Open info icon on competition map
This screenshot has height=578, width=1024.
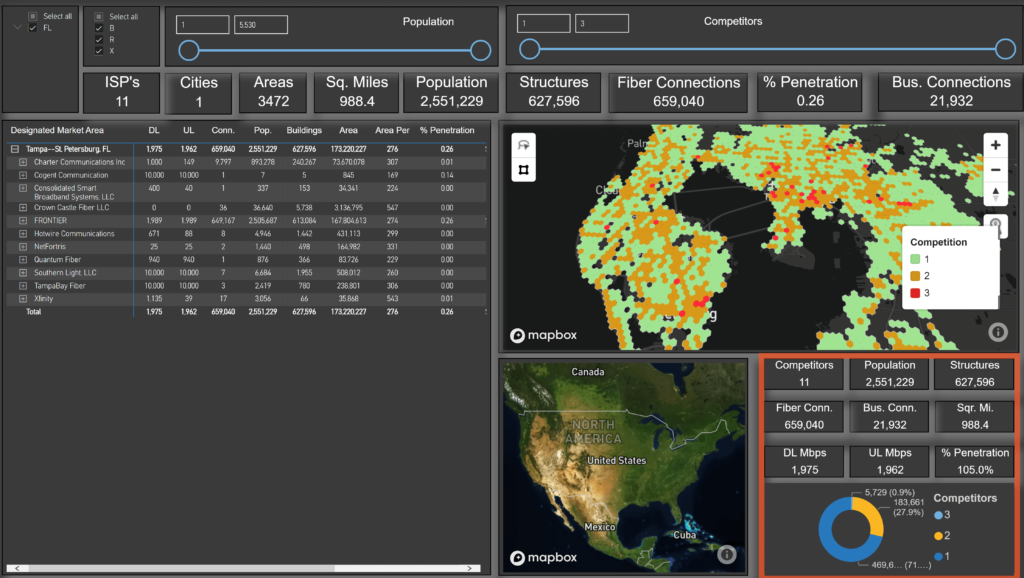pyautogui.click(x=998, y=332)
